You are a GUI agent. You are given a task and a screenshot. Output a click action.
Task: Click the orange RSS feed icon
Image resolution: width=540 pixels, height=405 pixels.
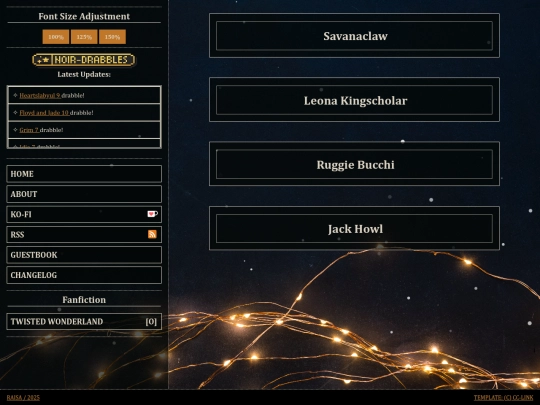(x=152, y=234)
